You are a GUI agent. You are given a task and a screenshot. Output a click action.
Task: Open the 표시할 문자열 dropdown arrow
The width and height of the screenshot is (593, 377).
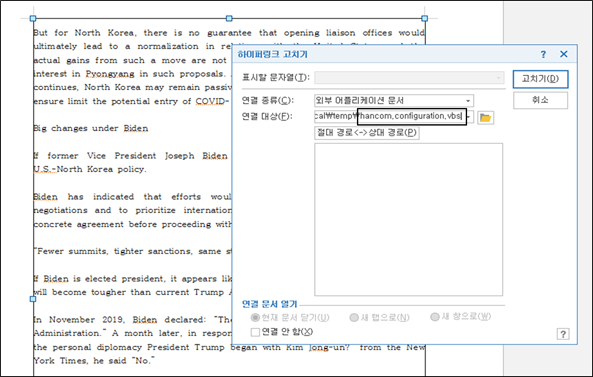point(498,78)
